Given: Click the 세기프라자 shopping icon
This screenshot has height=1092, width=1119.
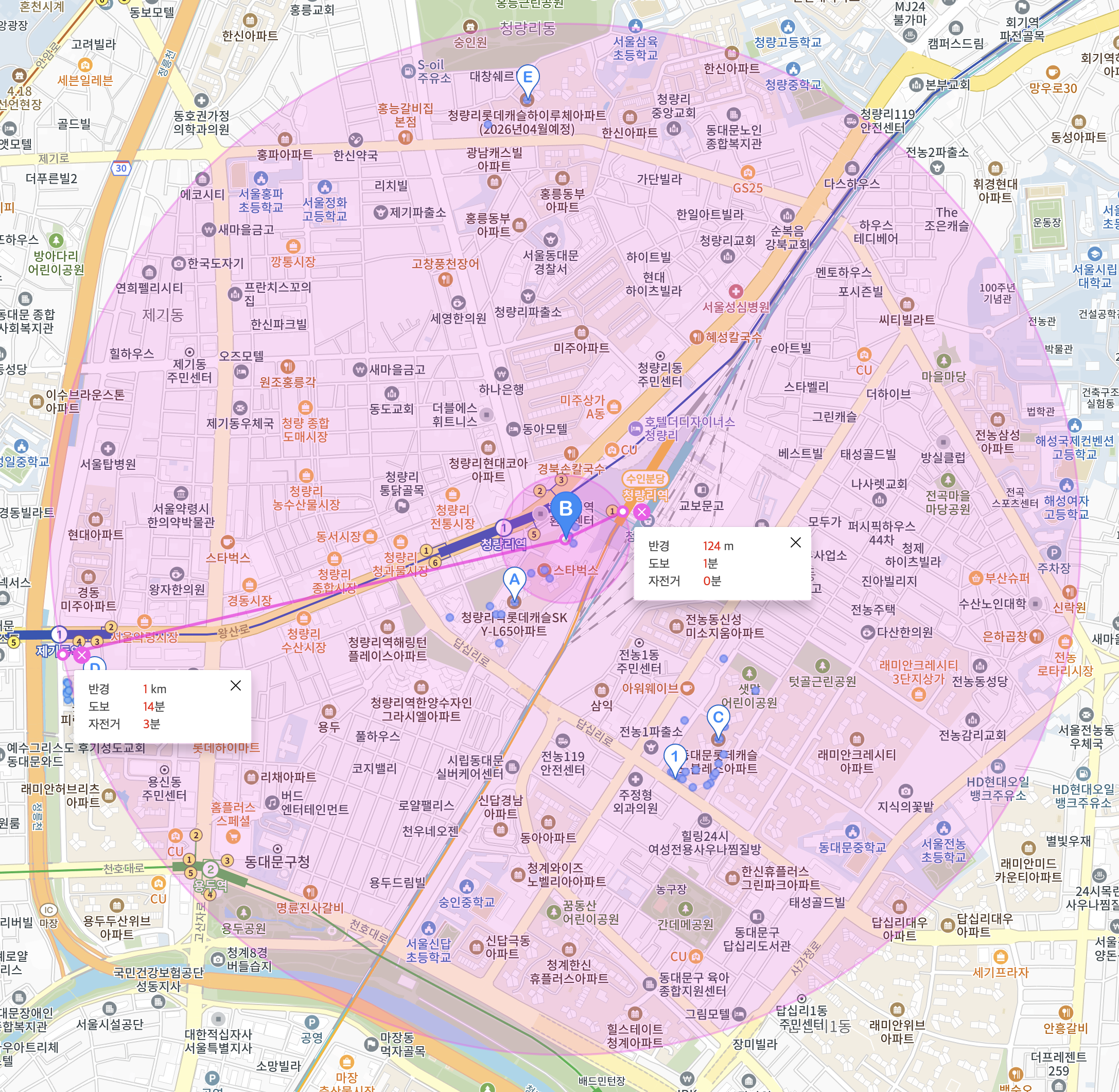Looking at the screenshot, I should point(1001,956).
